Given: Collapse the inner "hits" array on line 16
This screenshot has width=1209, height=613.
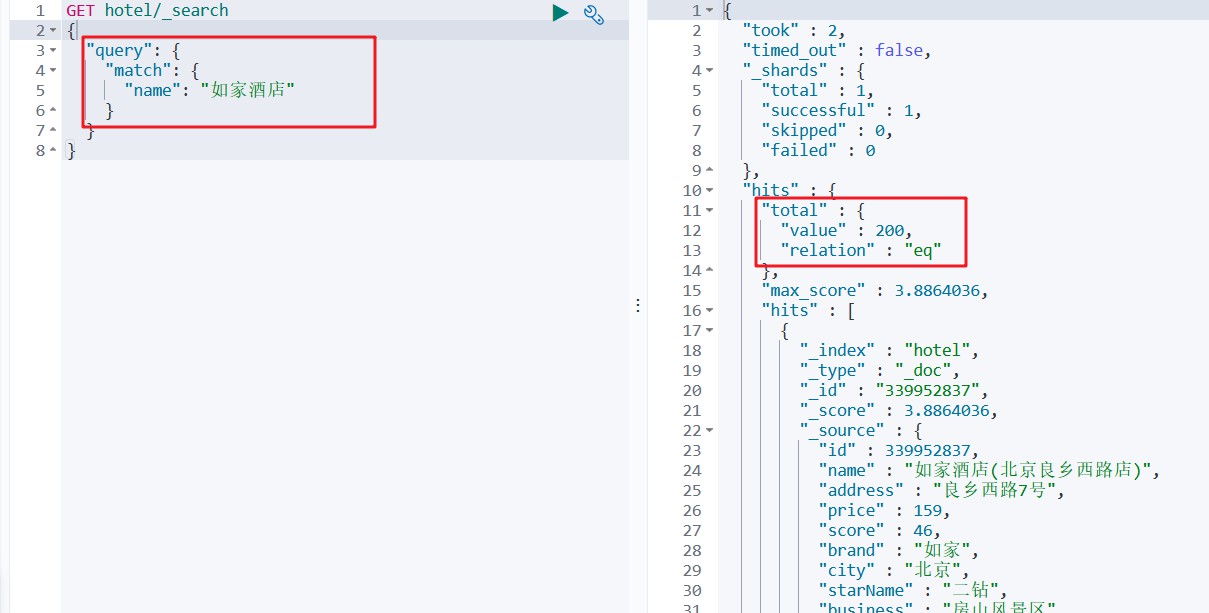Looking at the screenshot, I should click(x=709, y=310).
